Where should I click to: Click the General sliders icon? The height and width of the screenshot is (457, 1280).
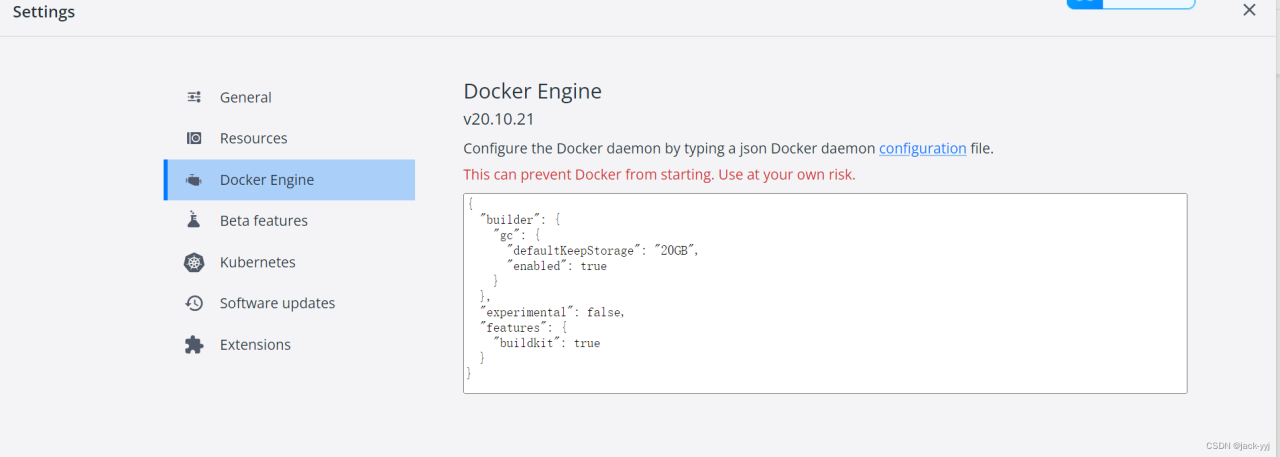click(194, 97)
